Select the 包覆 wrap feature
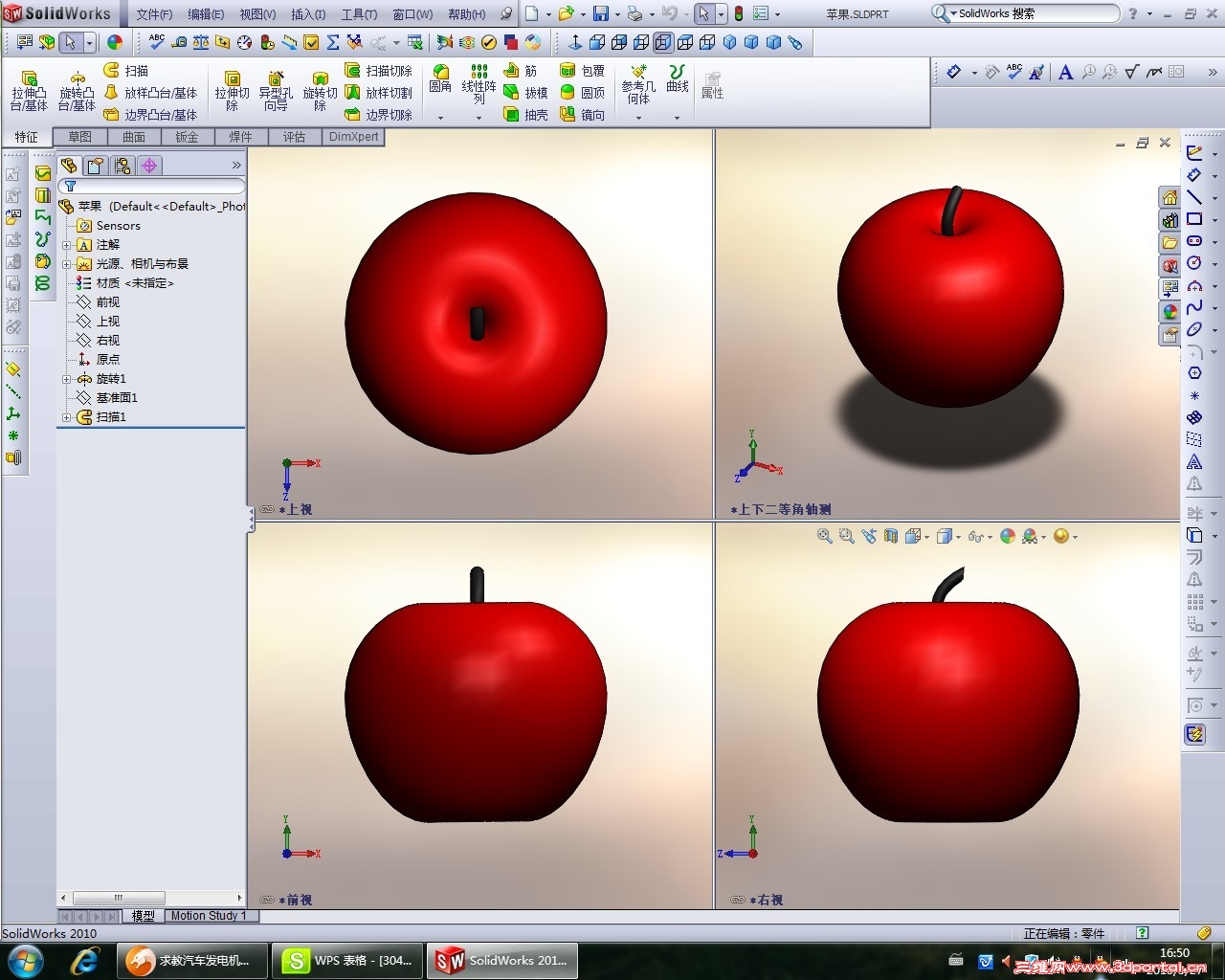1225x980 pixels. [x=582, y=71]
